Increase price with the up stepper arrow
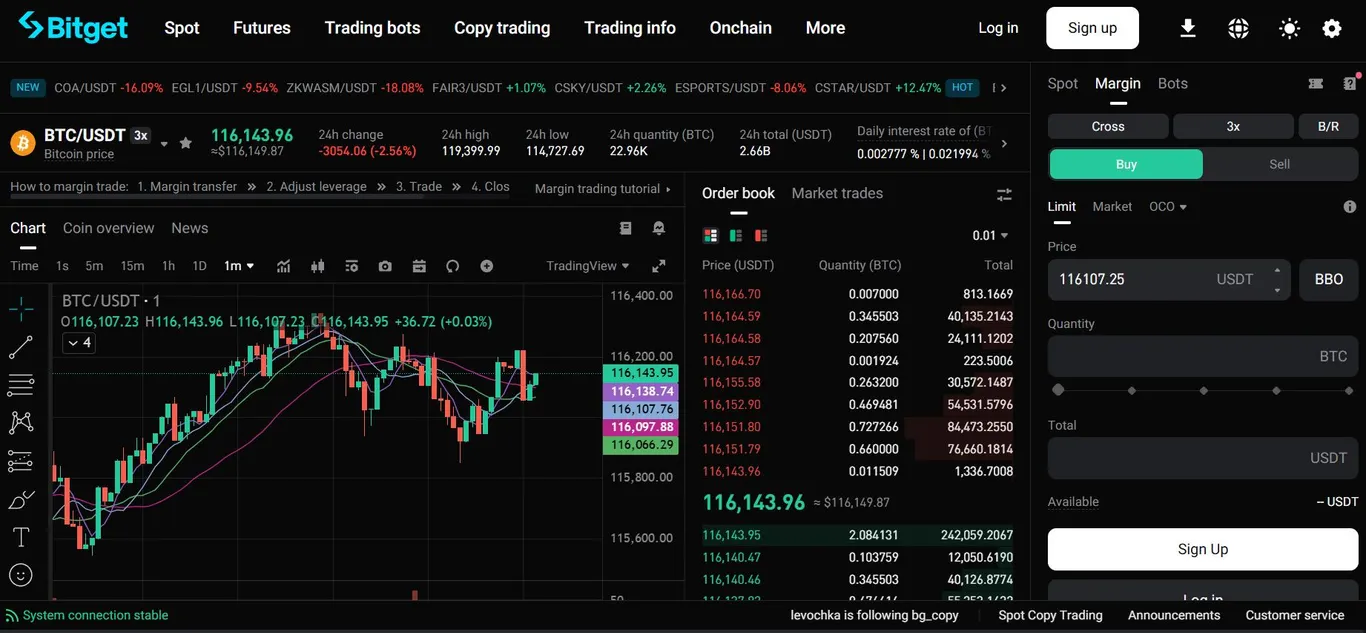The image size is (1366, 633). [x=1277, y=270]
